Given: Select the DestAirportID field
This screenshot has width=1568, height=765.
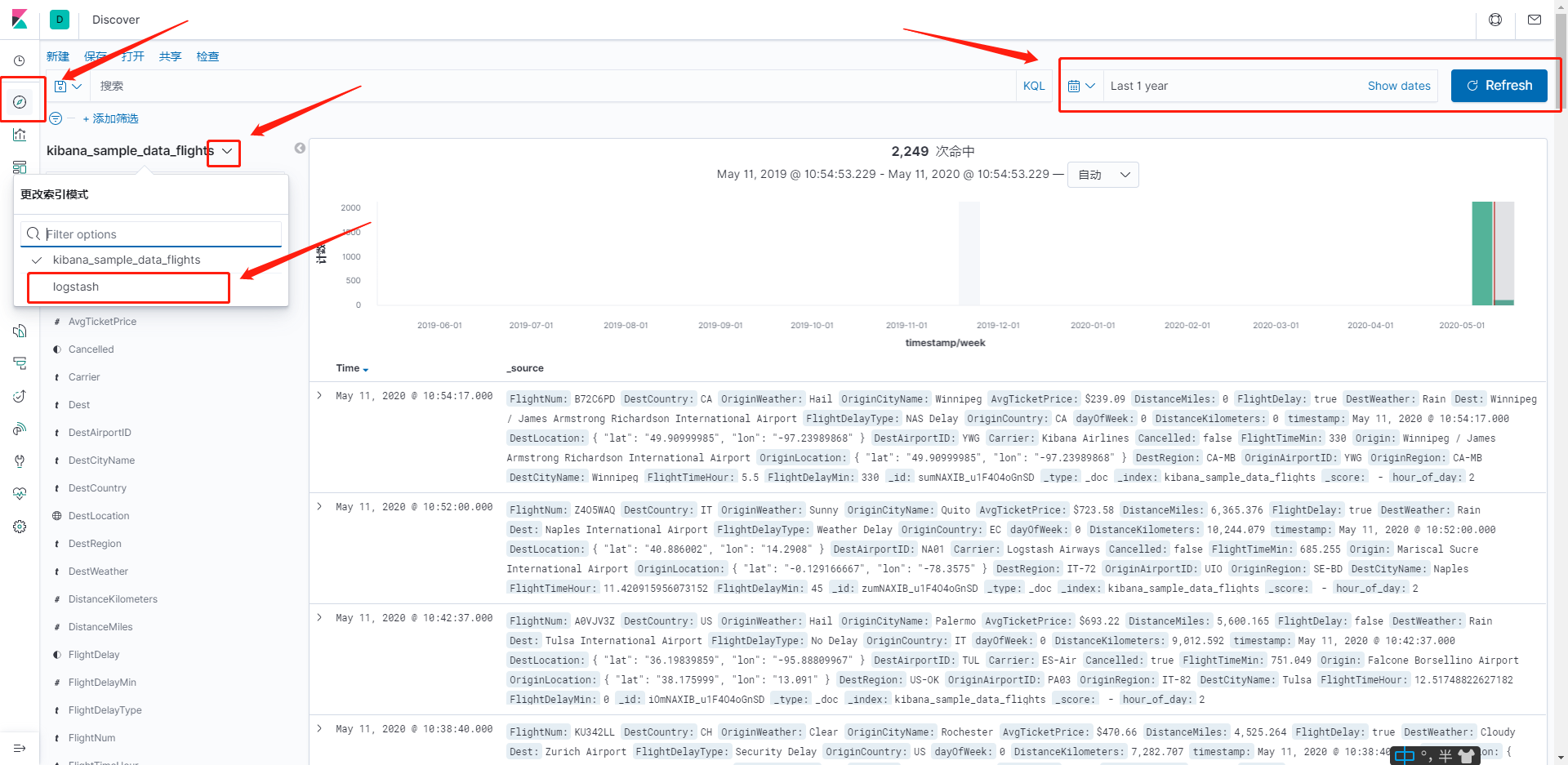Looking at the screenshot, I should [100, 433].
